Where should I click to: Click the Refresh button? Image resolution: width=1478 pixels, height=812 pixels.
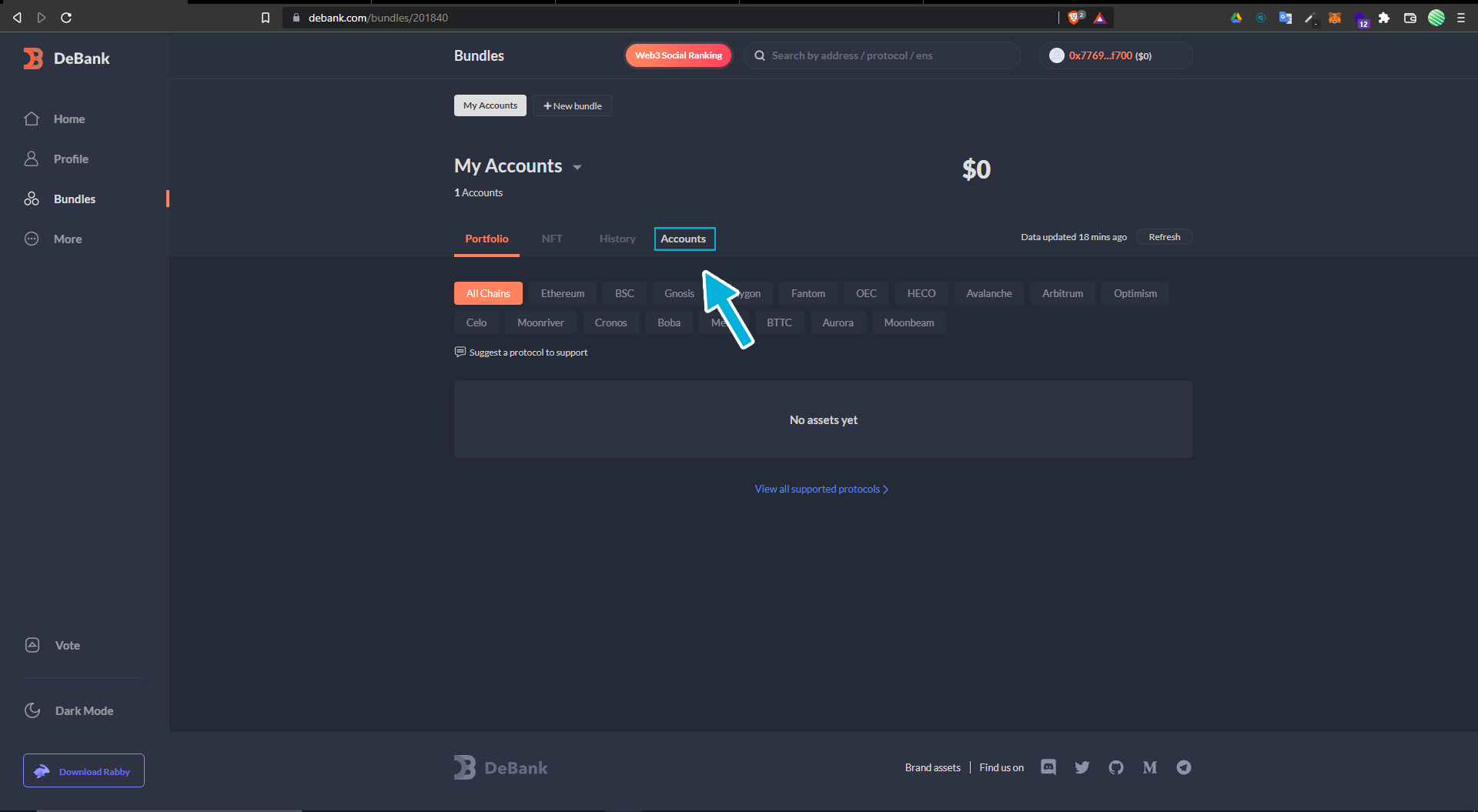tap(1164, 237)
